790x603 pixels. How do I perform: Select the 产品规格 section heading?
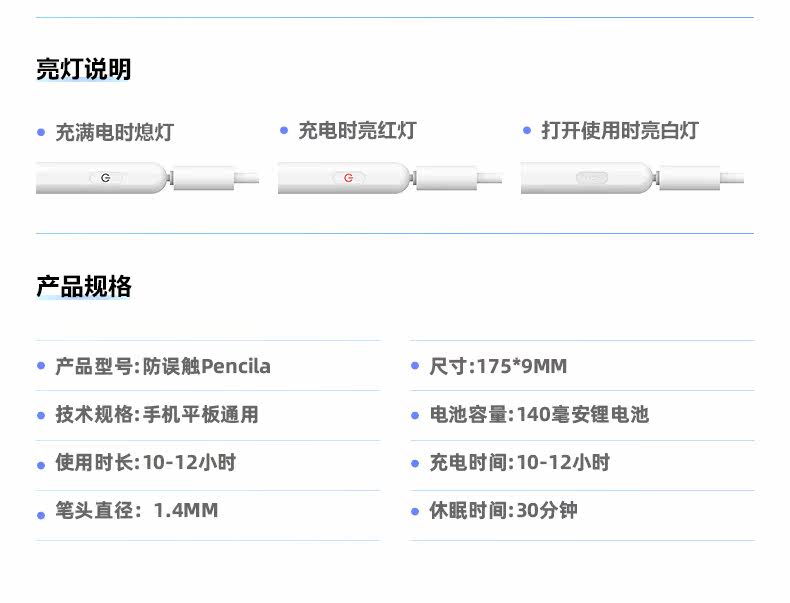84,286
